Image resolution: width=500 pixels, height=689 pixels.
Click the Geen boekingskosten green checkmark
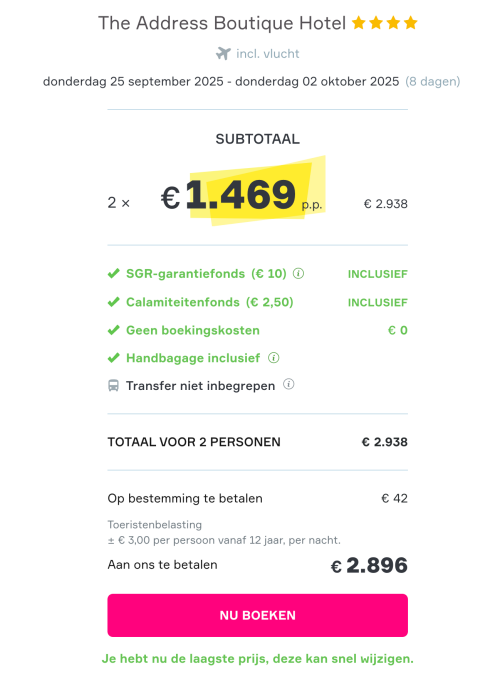[113, 330]
